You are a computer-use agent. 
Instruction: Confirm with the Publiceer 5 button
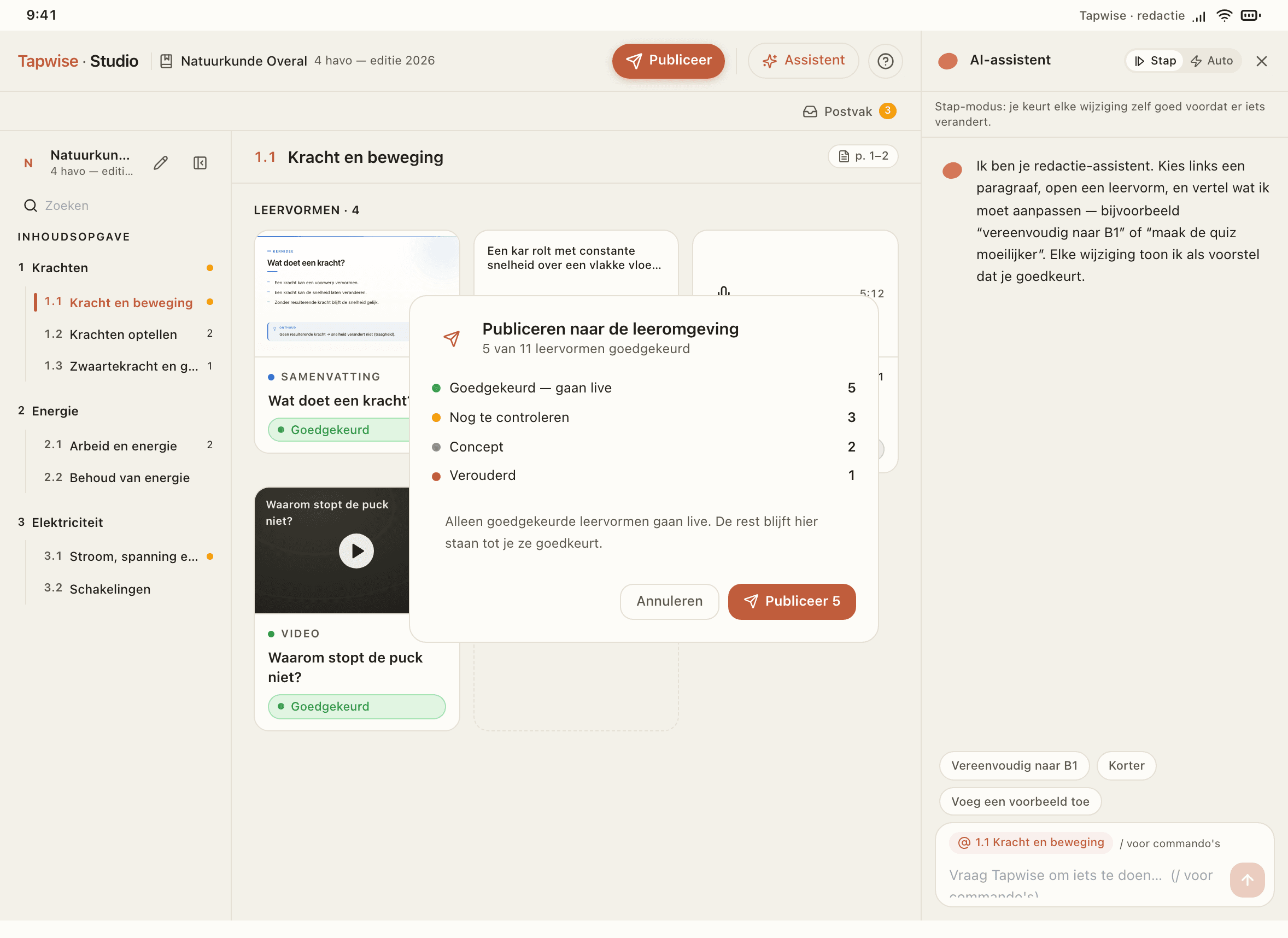click(792, 601)
